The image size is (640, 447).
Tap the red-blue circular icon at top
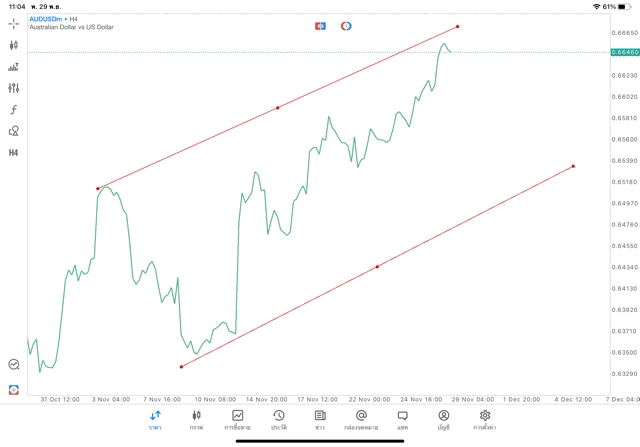pyautogui.click(x=346, y=25)
